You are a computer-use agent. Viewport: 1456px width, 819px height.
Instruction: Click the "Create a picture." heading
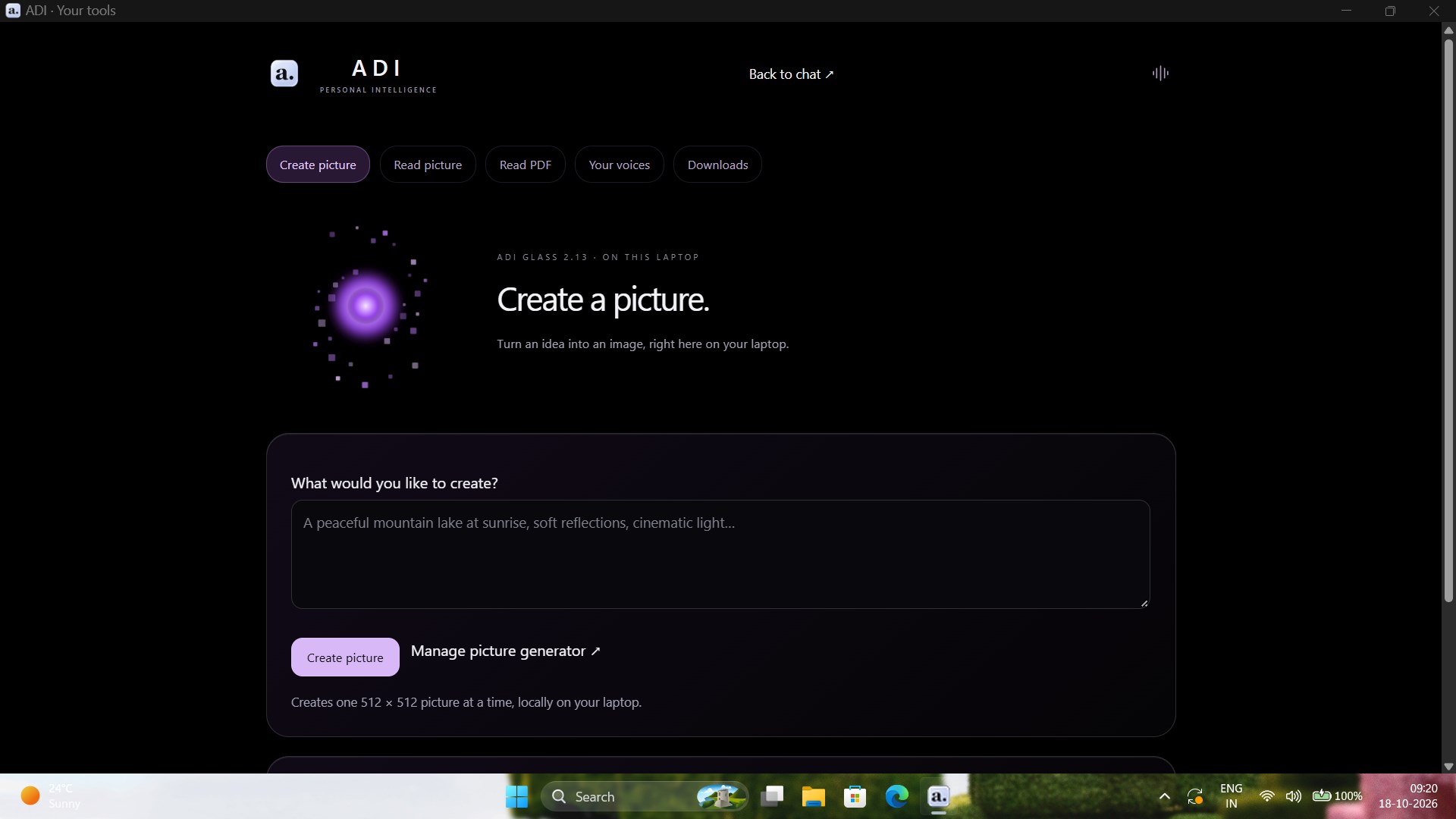tap(603, 300)
